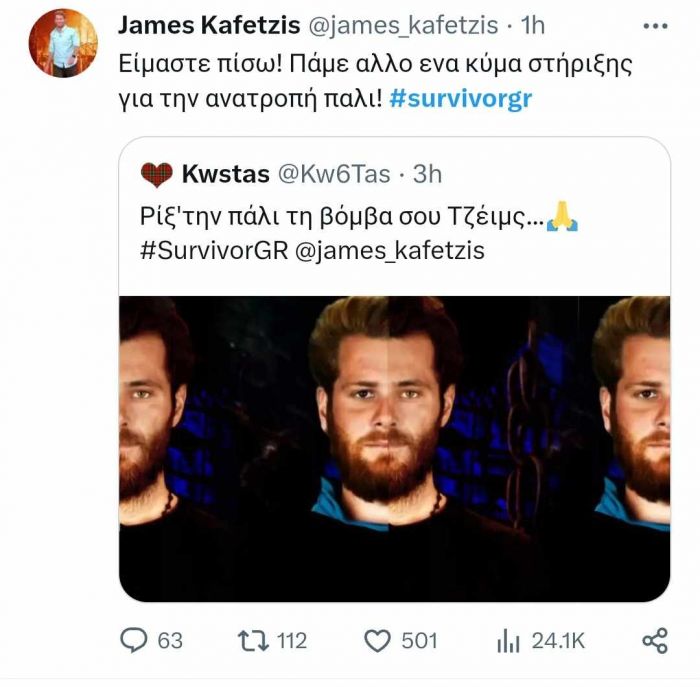Retweet using the arrows icon

point(253,641)
